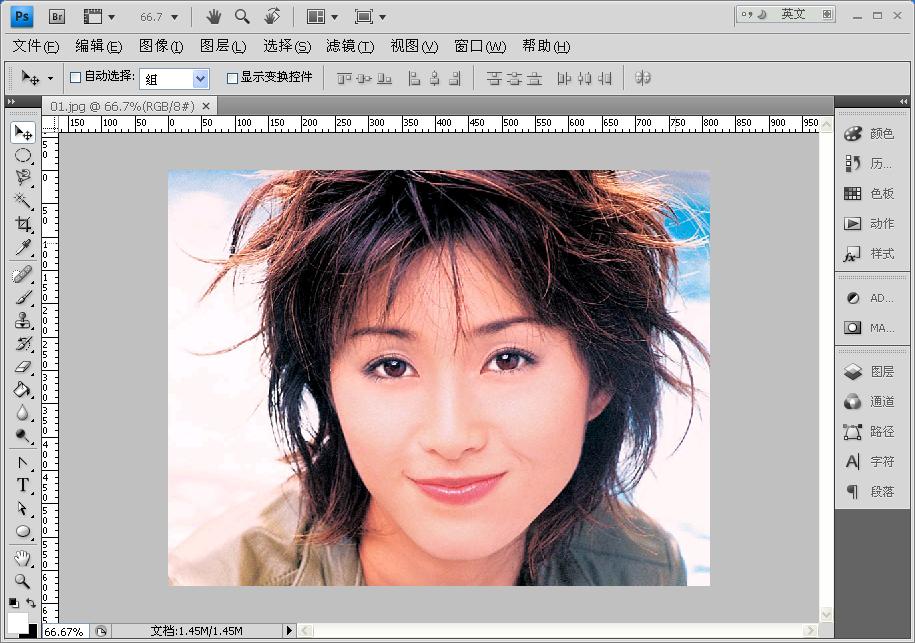Viewport: 915px width, 643px height.
Task: Enable the 自动选择 checkbox
Action: coord(75,78)
